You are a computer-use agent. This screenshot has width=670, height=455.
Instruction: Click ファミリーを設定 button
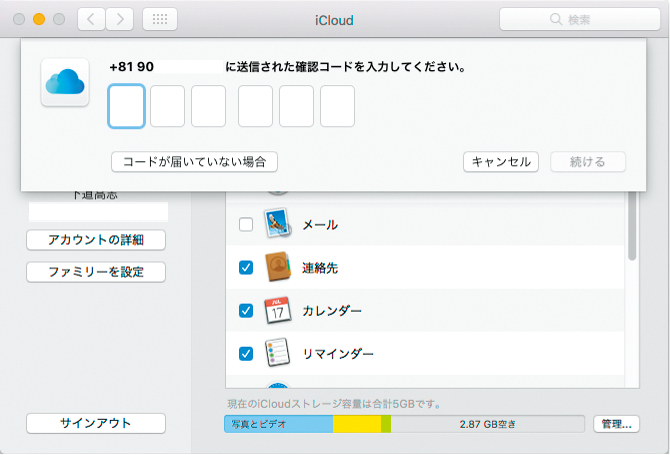(x=96, y=272)
